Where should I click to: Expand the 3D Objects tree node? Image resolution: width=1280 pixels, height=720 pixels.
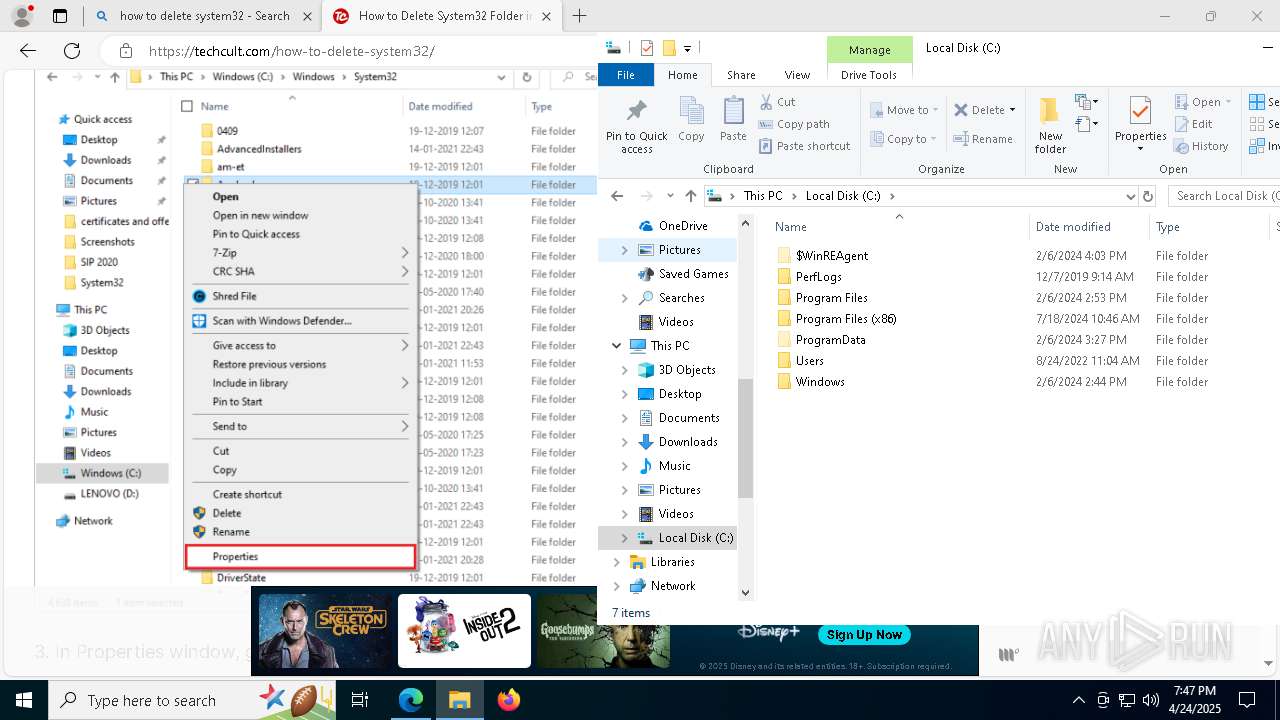pos(625,370)
